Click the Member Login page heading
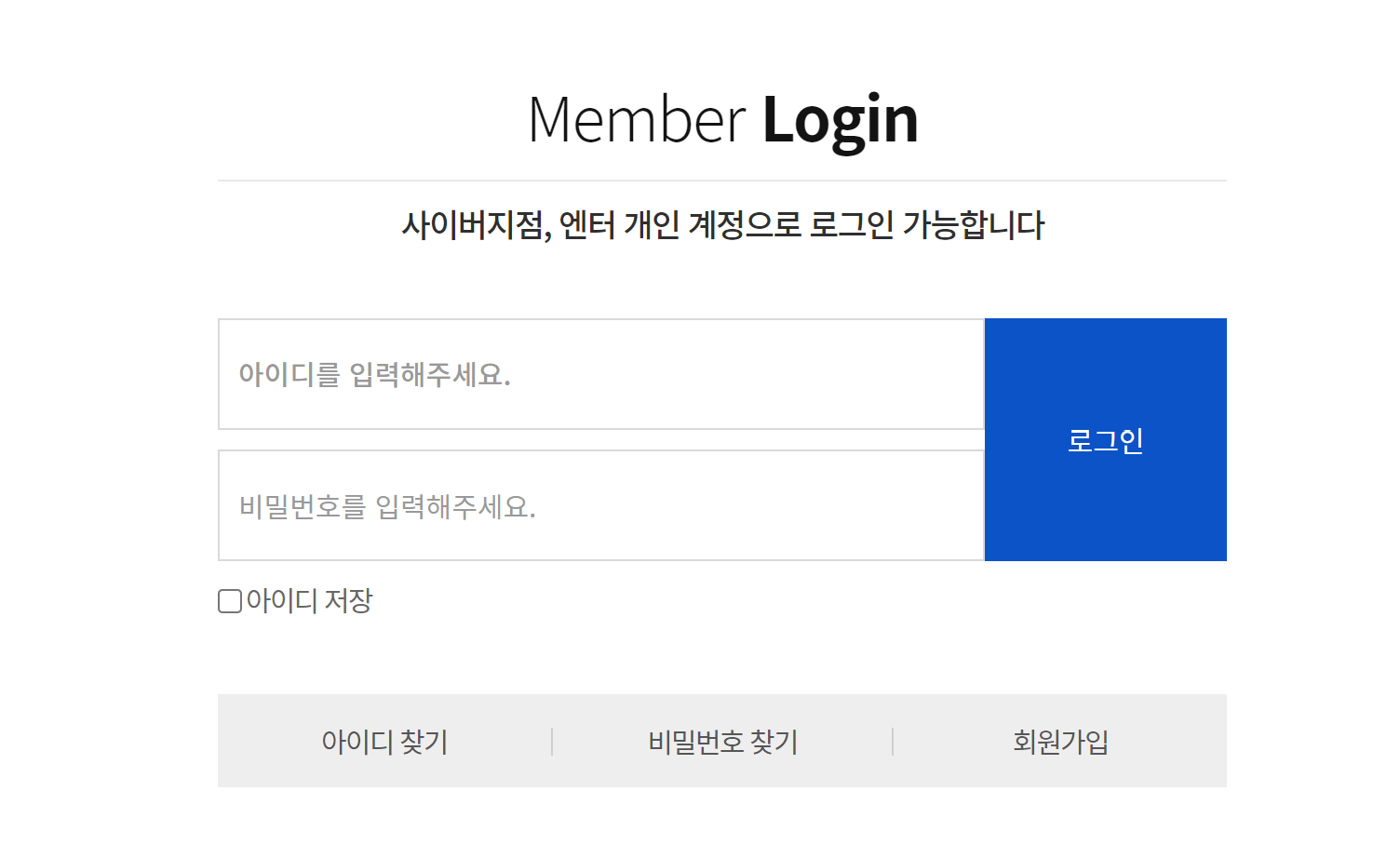This screenshot has height=858, width=1400. [x=723, y=118]
